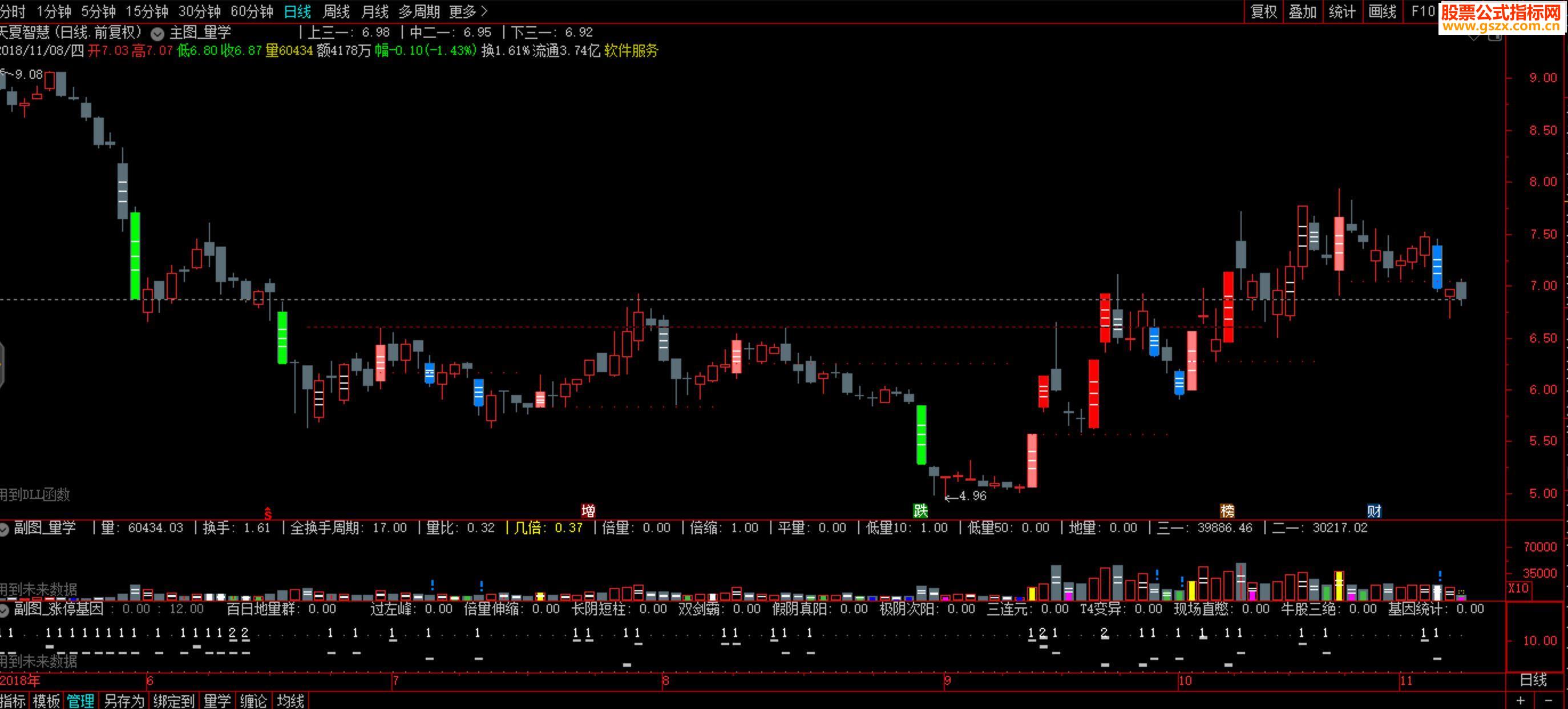The image size is (1568, 709).
Task: Click the 量比: 0.32 value
Action: coord(460,528)
